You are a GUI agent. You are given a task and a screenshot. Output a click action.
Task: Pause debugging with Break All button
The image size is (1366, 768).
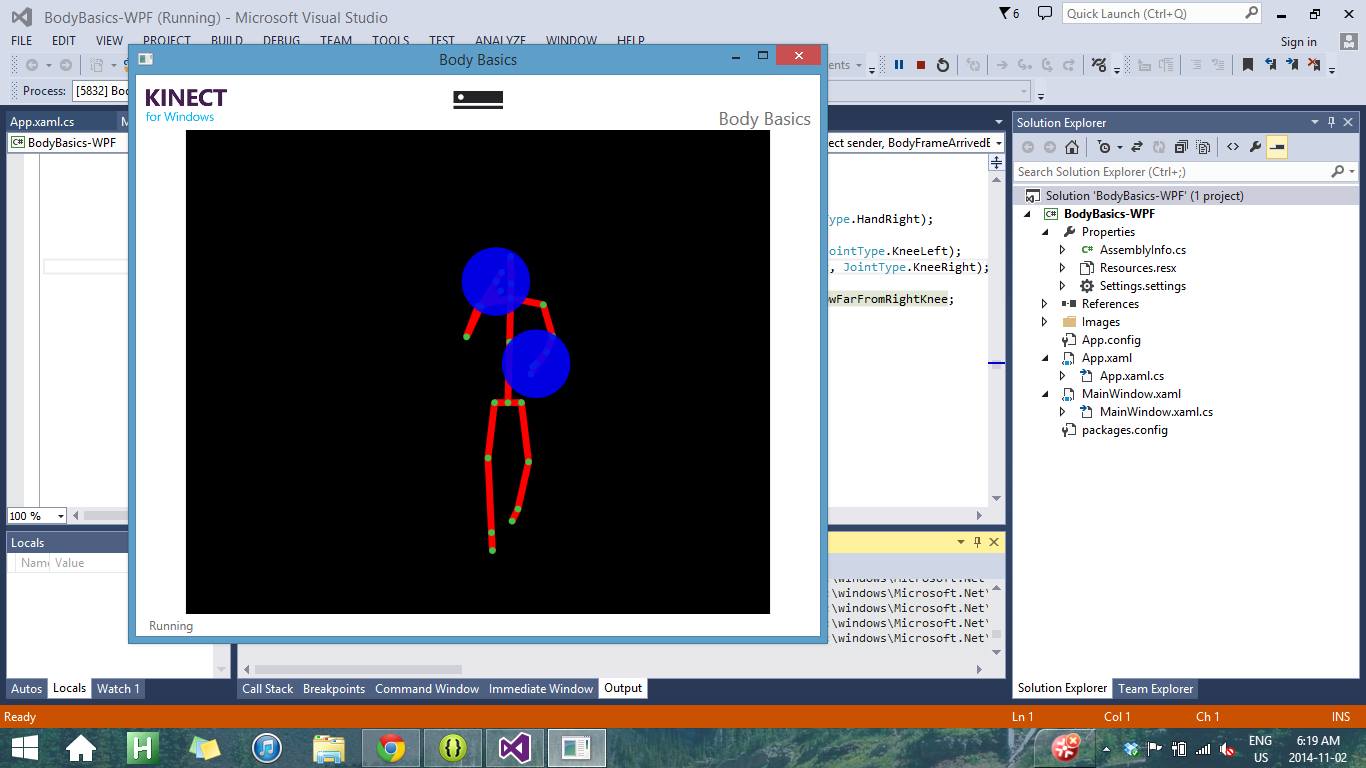click(x=899, y=65)
